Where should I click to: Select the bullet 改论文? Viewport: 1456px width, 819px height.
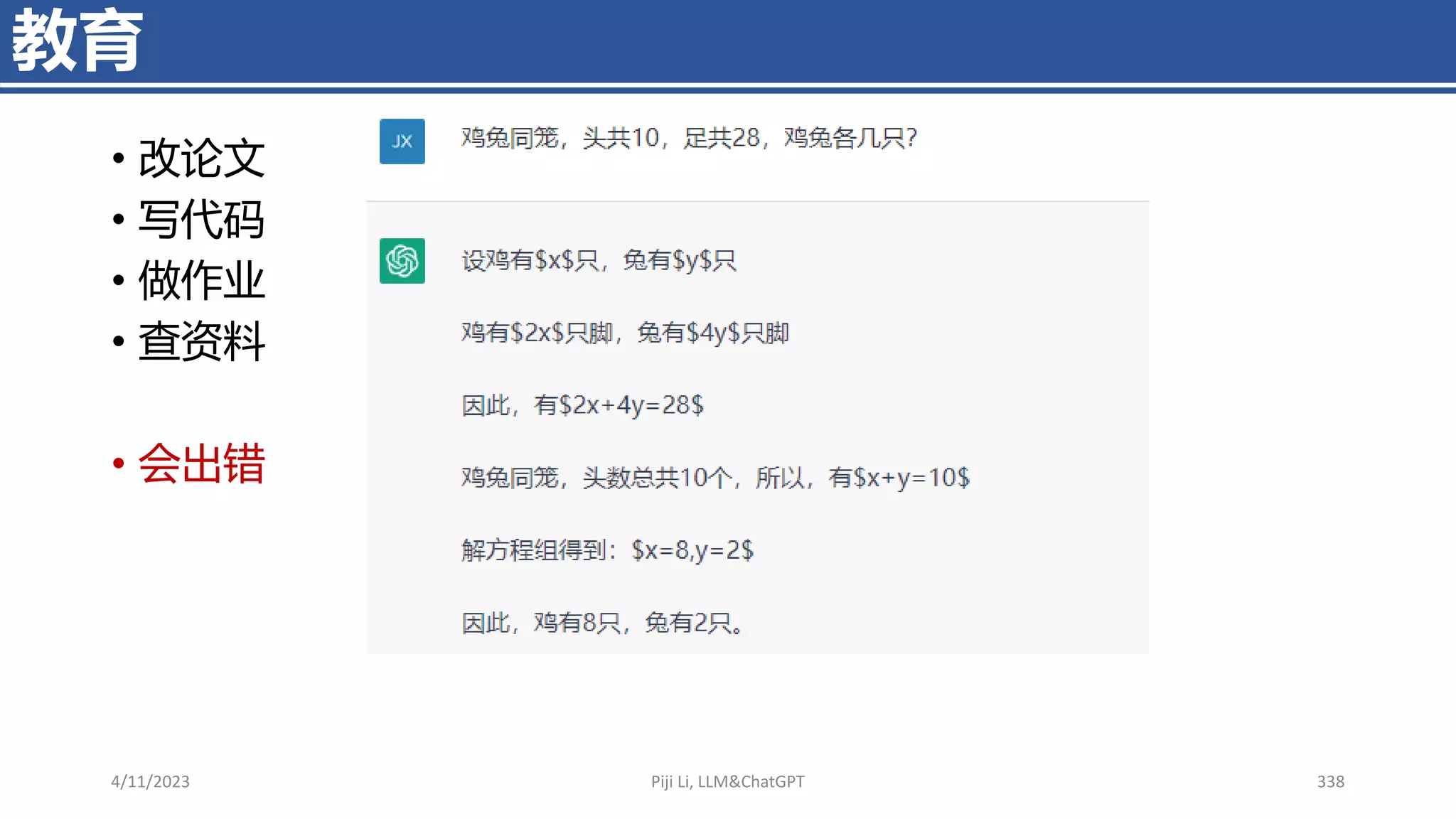click(x=202, y=158)
